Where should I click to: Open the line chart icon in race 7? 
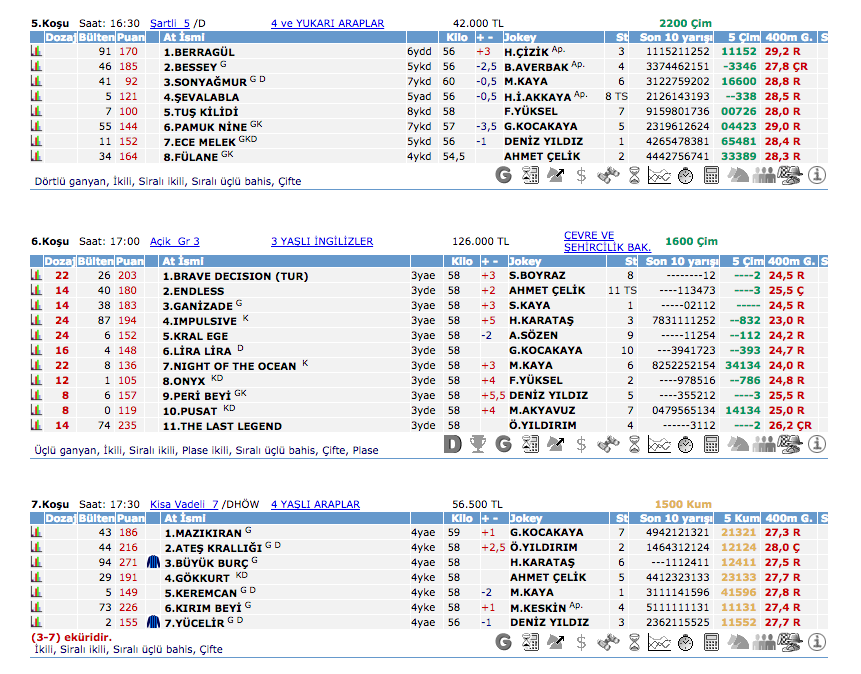click(x=660, y=641)
